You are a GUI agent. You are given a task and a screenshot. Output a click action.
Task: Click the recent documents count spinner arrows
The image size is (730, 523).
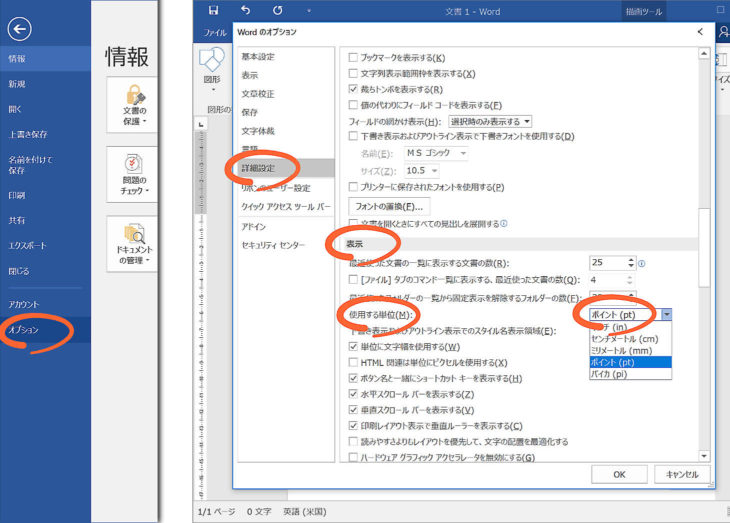(630, 264)
